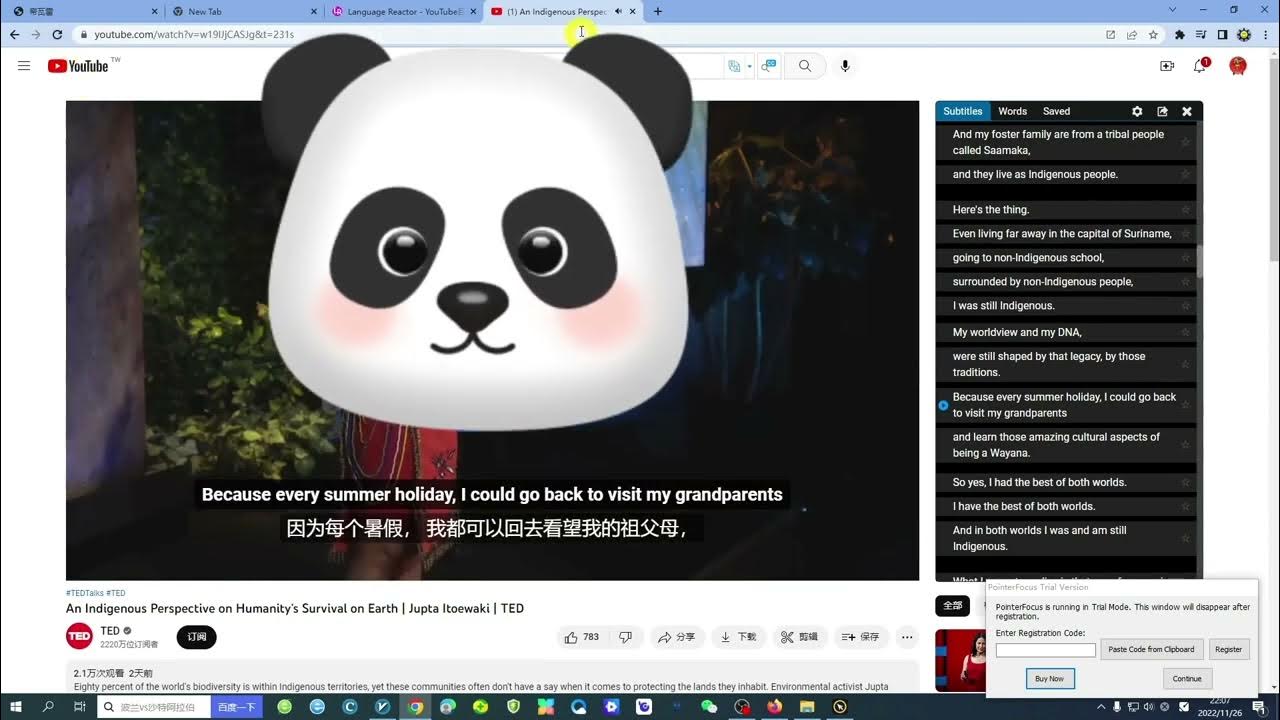Open Chrome three-dot menu
Screen dimensions: 1280x720
[1265, 34]
